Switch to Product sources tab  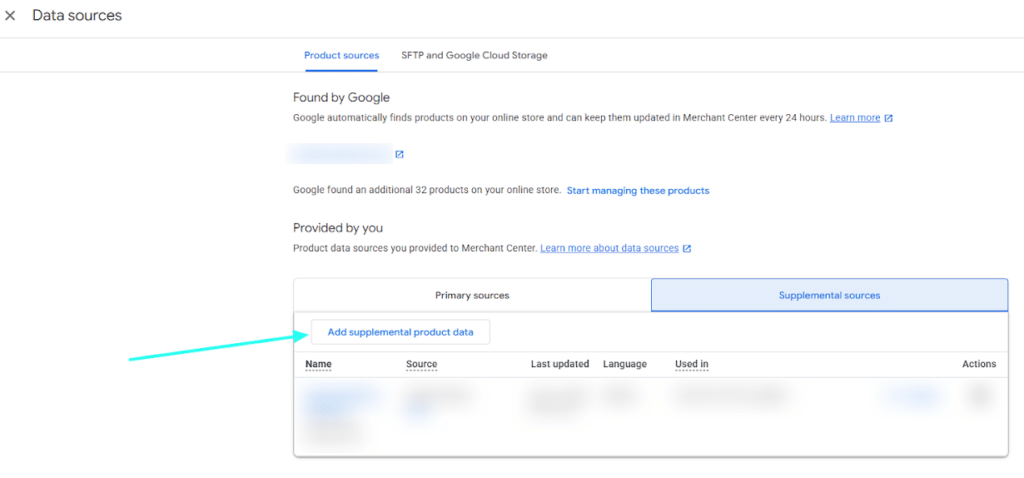(x=341, y=55)
